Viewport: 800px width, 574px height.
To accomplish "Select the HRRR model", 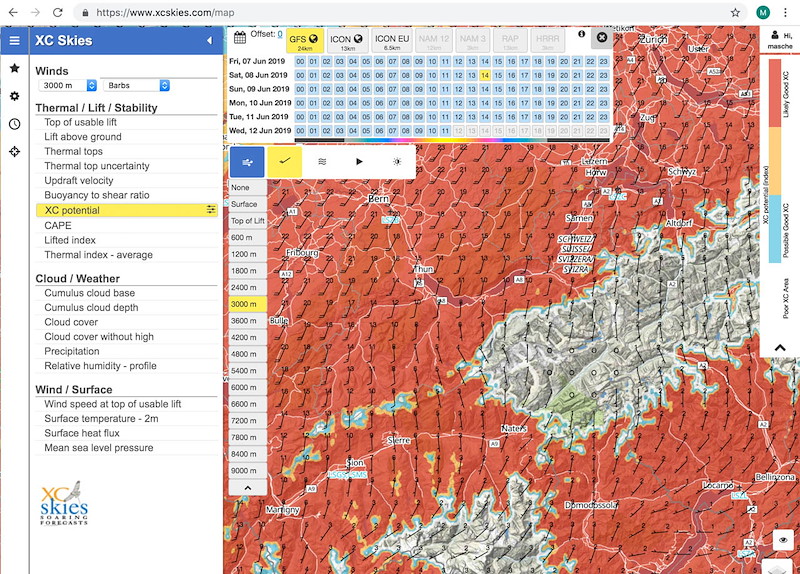I will coord(547,41).
